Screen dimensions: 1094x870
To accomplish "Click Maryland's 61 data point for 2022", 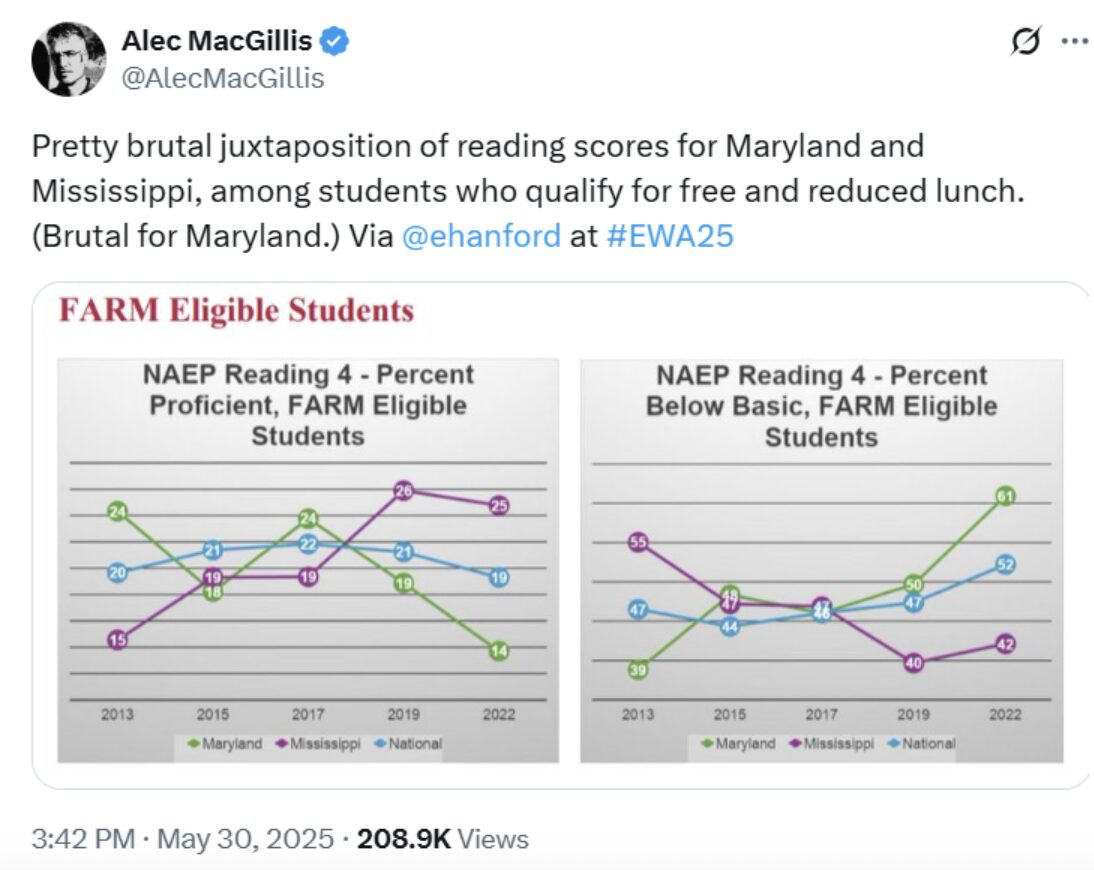I will coord(1005,496).
